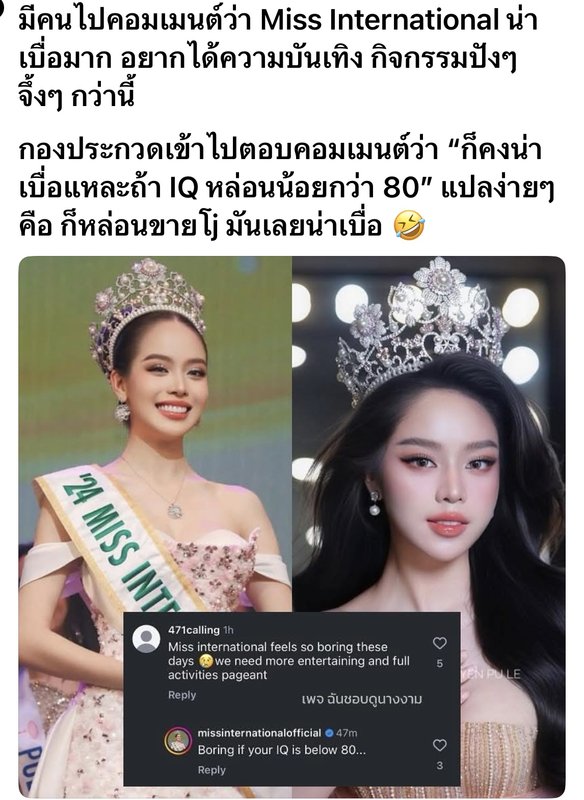Open the 471calling username link
Image resolution: width=584 pixels, height=800 pixels.
click(194, 630)
